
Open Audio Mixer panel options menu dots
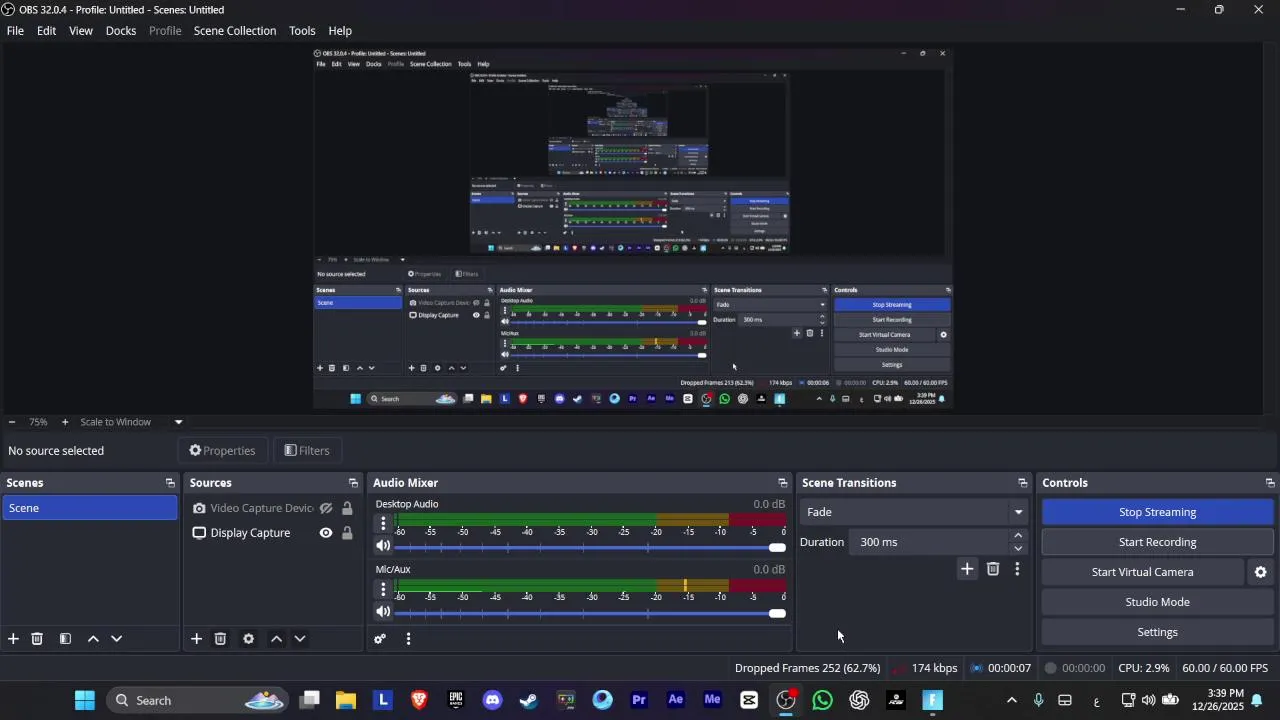point(408,639)
